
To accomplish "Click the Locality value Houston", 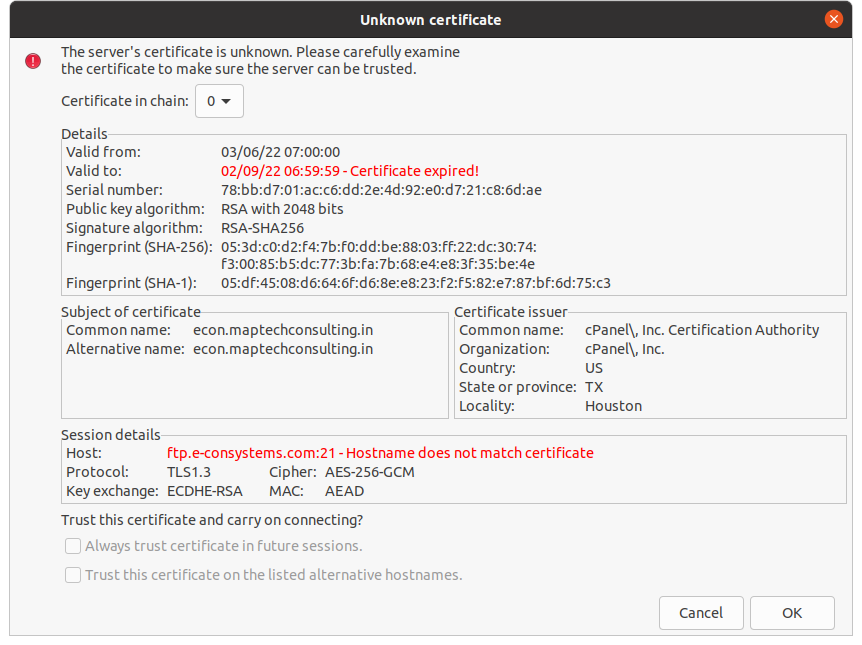I will (x=614, y=406).
